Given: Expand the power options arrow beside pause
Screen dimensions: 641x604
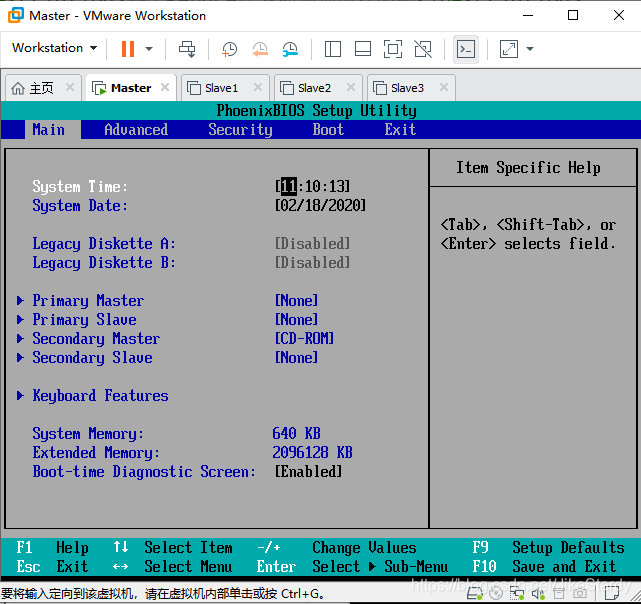Looking at the screenshot, I should 149,49.
